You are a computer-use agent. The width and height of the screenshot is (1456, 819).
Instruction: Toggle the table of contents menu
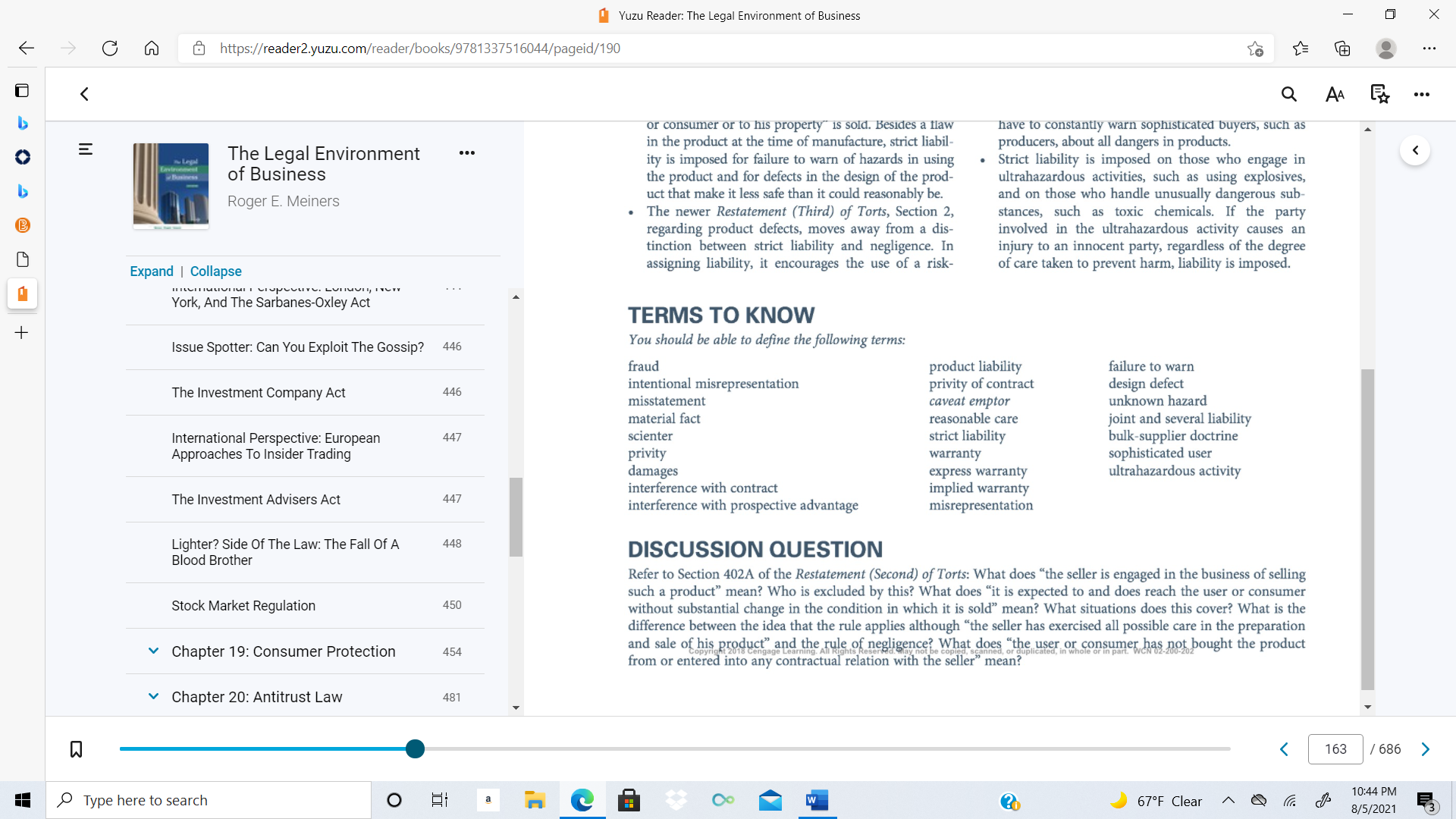86,149
